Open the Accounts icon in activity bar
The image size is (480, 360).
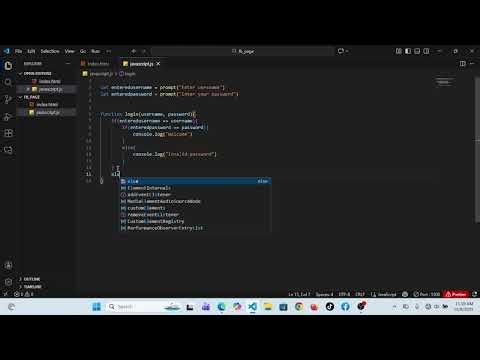point(8,265)
